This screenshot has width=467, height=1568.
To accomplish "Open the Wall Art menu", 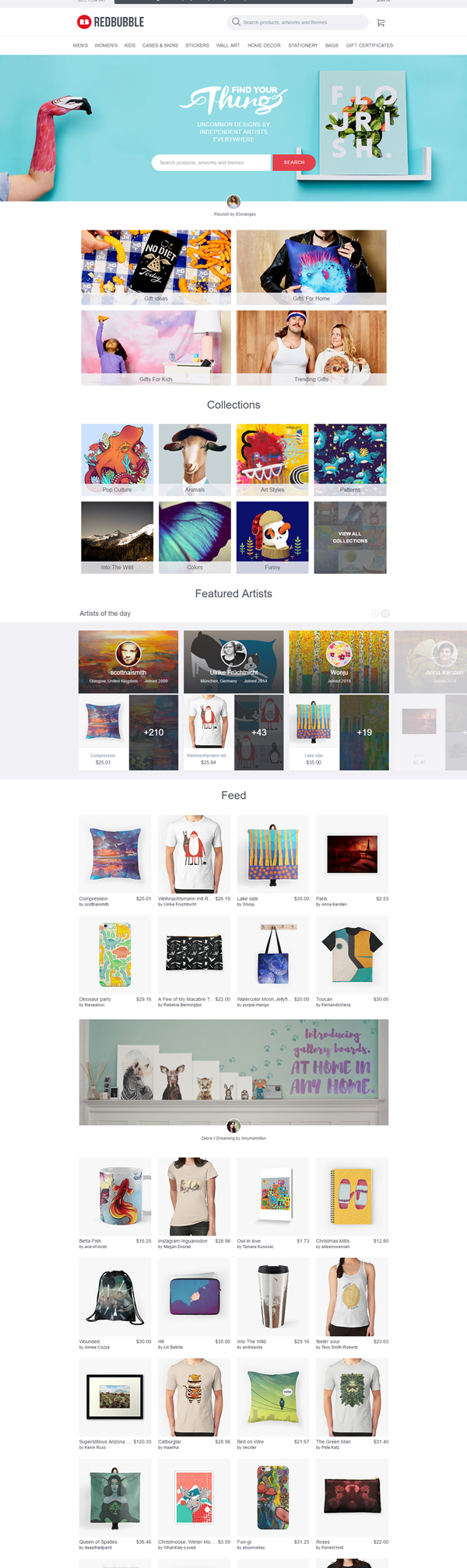I will [x=227, y=45].
